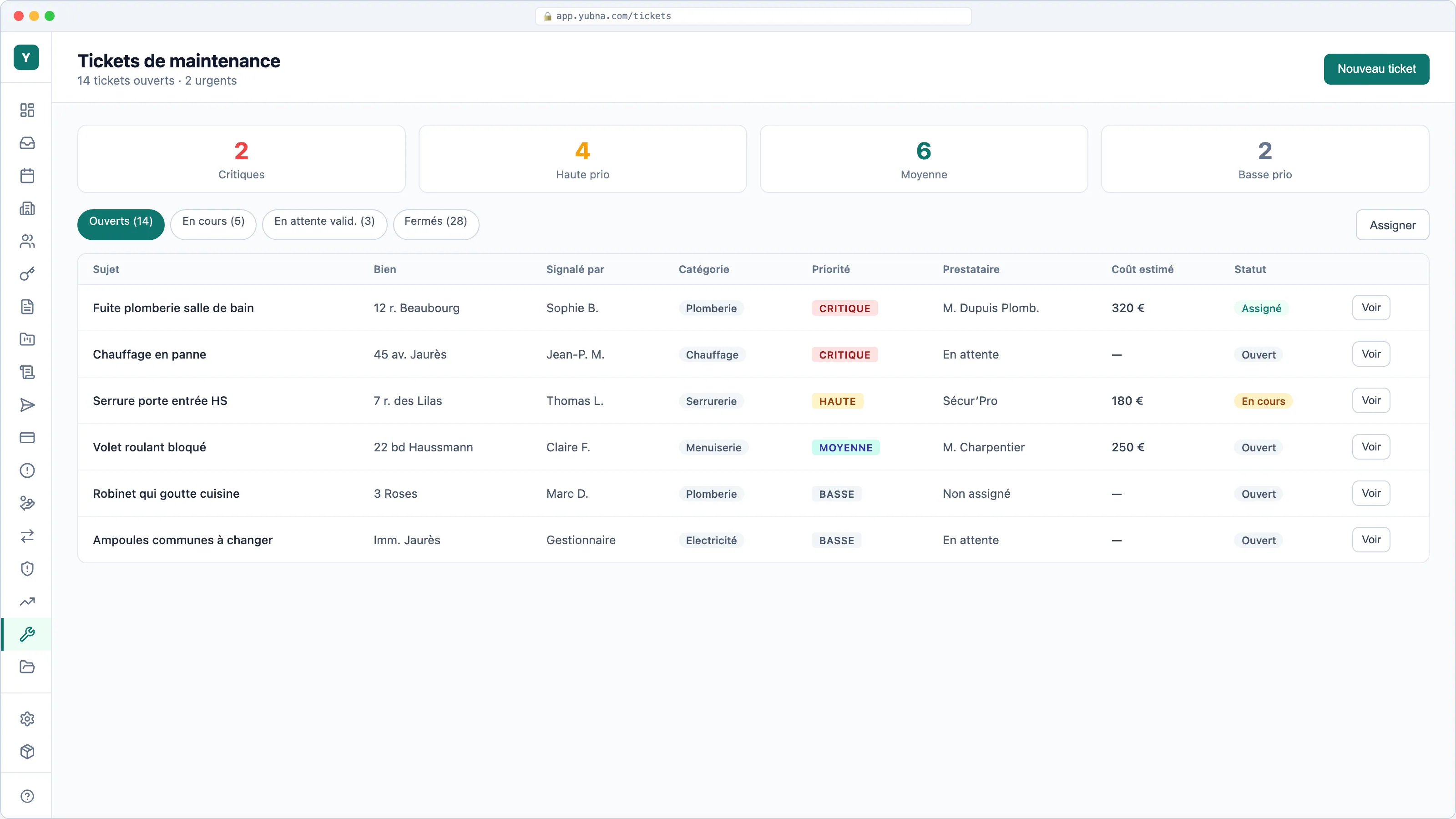The height and width of the screenshot is (819, 1456).
Task: Click the Gestionnaire reporter cell
Action: click(x=581, y=540)
